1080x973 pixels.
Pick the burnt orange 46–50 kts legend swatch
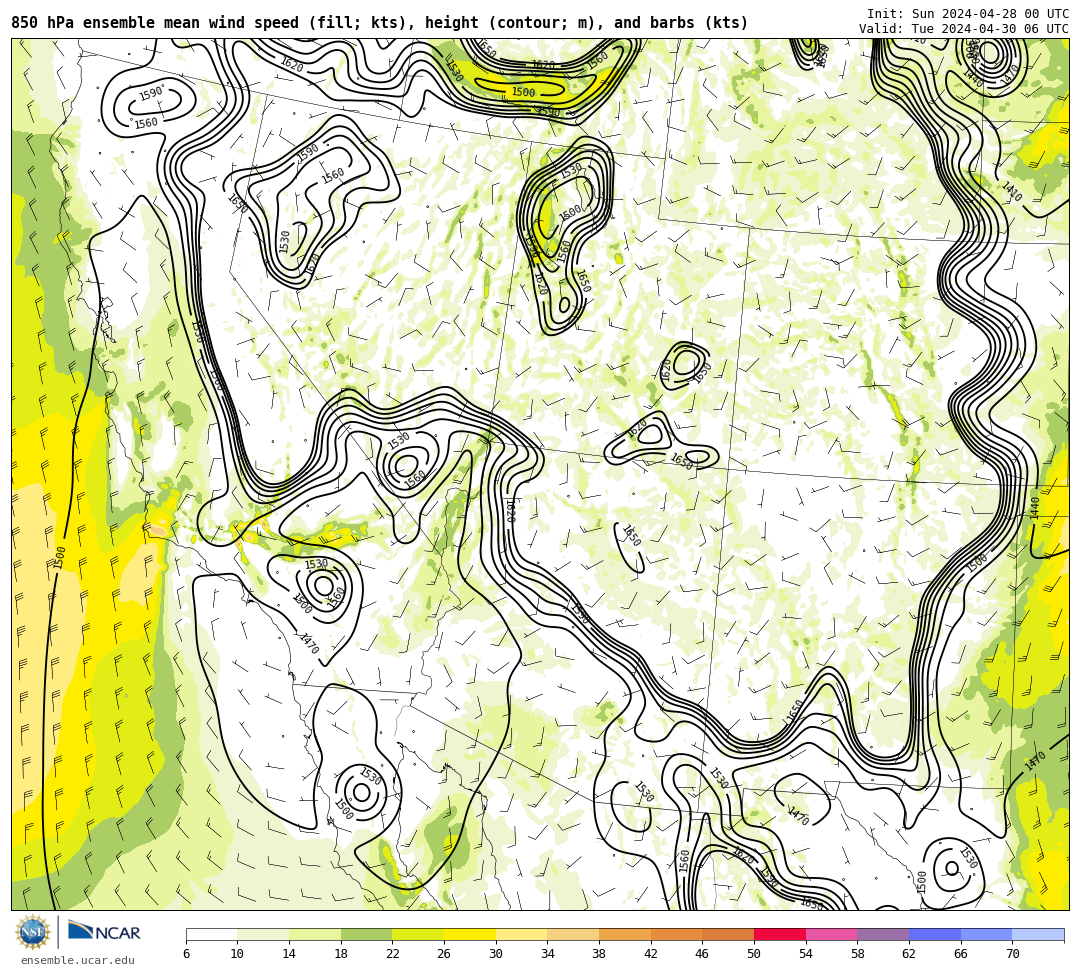(728, 934)
